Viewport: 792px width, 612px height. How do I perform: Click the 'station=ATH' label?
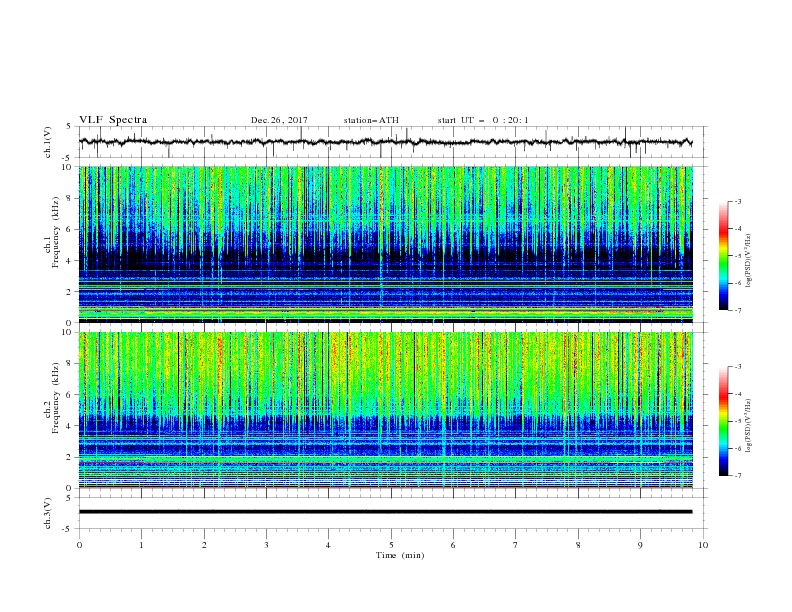[371, 120]
